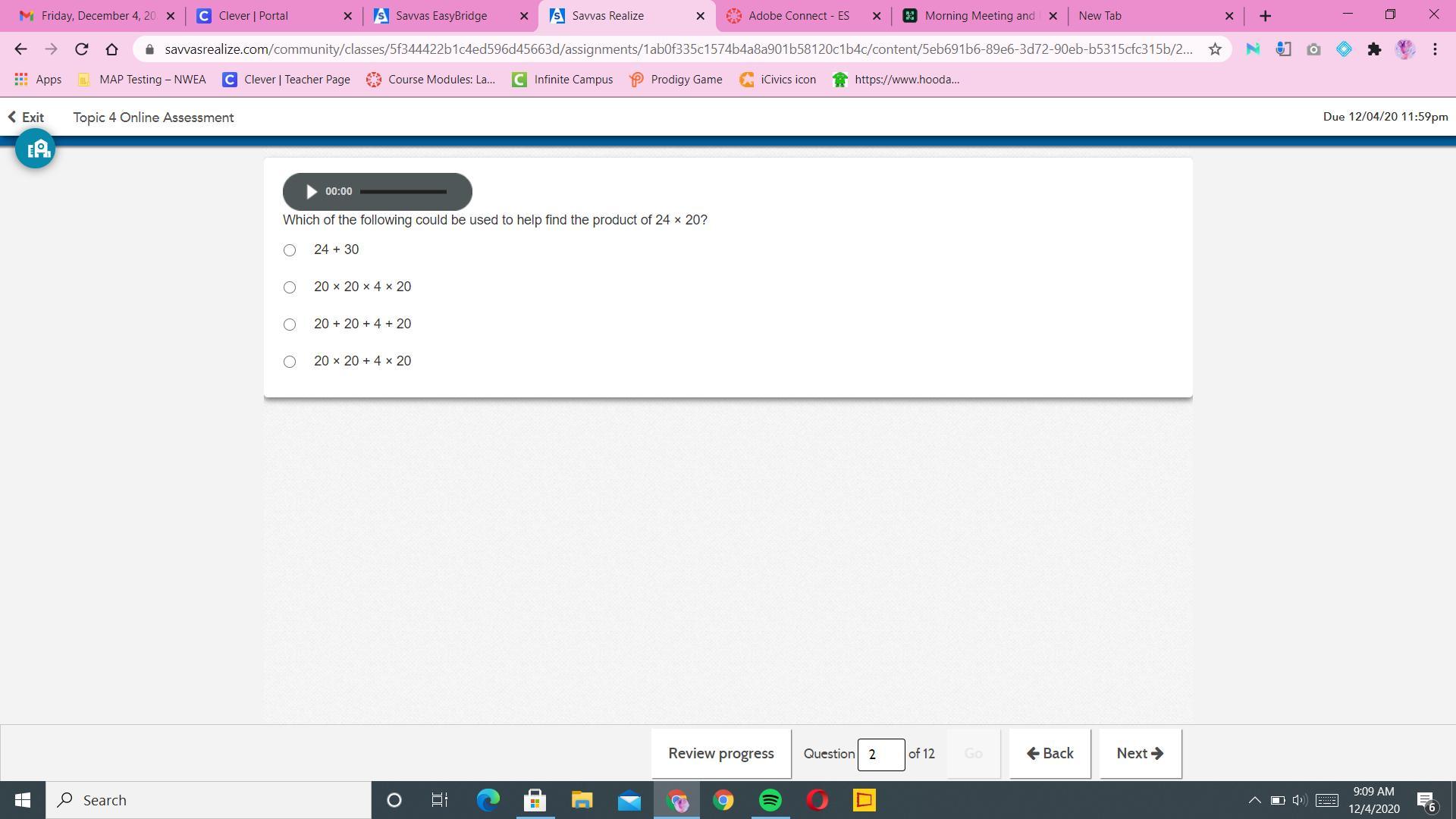Image resolution: width=1456 pixels, height=819 pixels.
Task: Bookmark this page with the star icon
Action: (1215, 49)
